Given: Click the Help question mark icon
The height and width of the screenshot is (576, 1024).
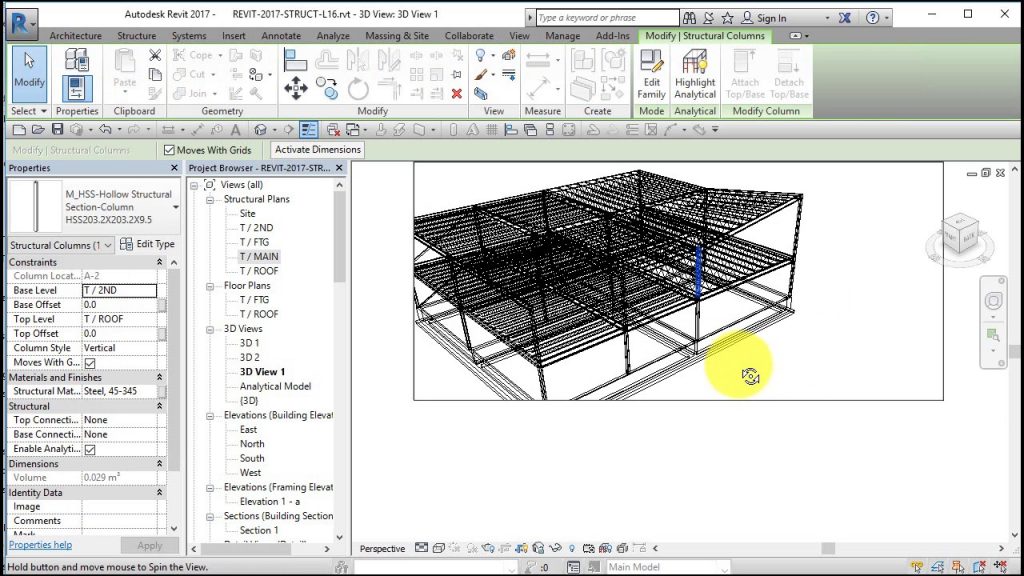Looking at the screenshot, I should 872,18.
